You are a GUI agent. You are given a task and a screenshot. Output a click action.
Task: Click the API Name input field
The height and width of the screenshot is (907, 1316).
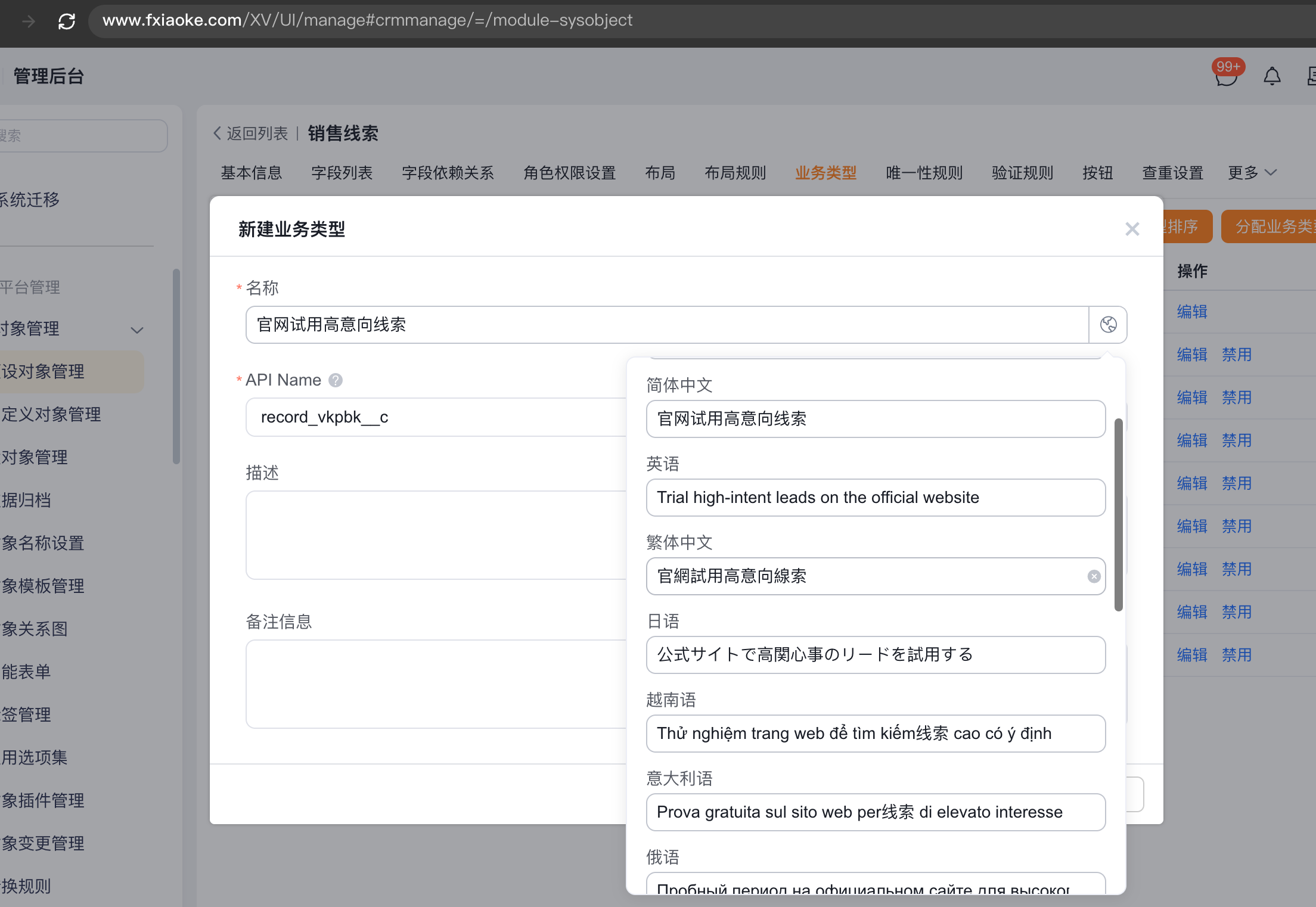click(x=436, y=417)
